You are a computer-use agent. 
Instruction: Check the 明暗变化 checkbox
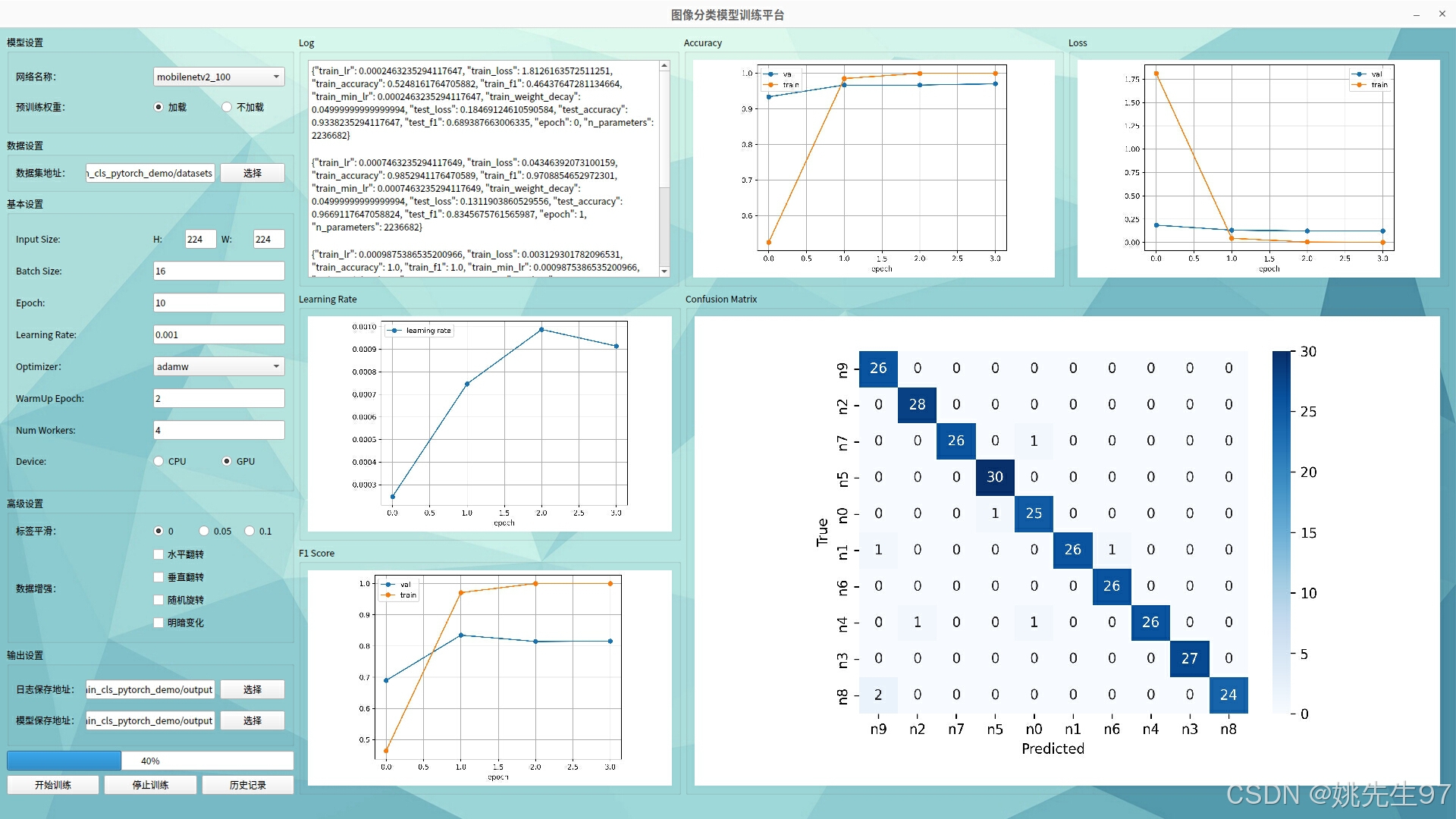pyautogui.click(x=158, y=623)
